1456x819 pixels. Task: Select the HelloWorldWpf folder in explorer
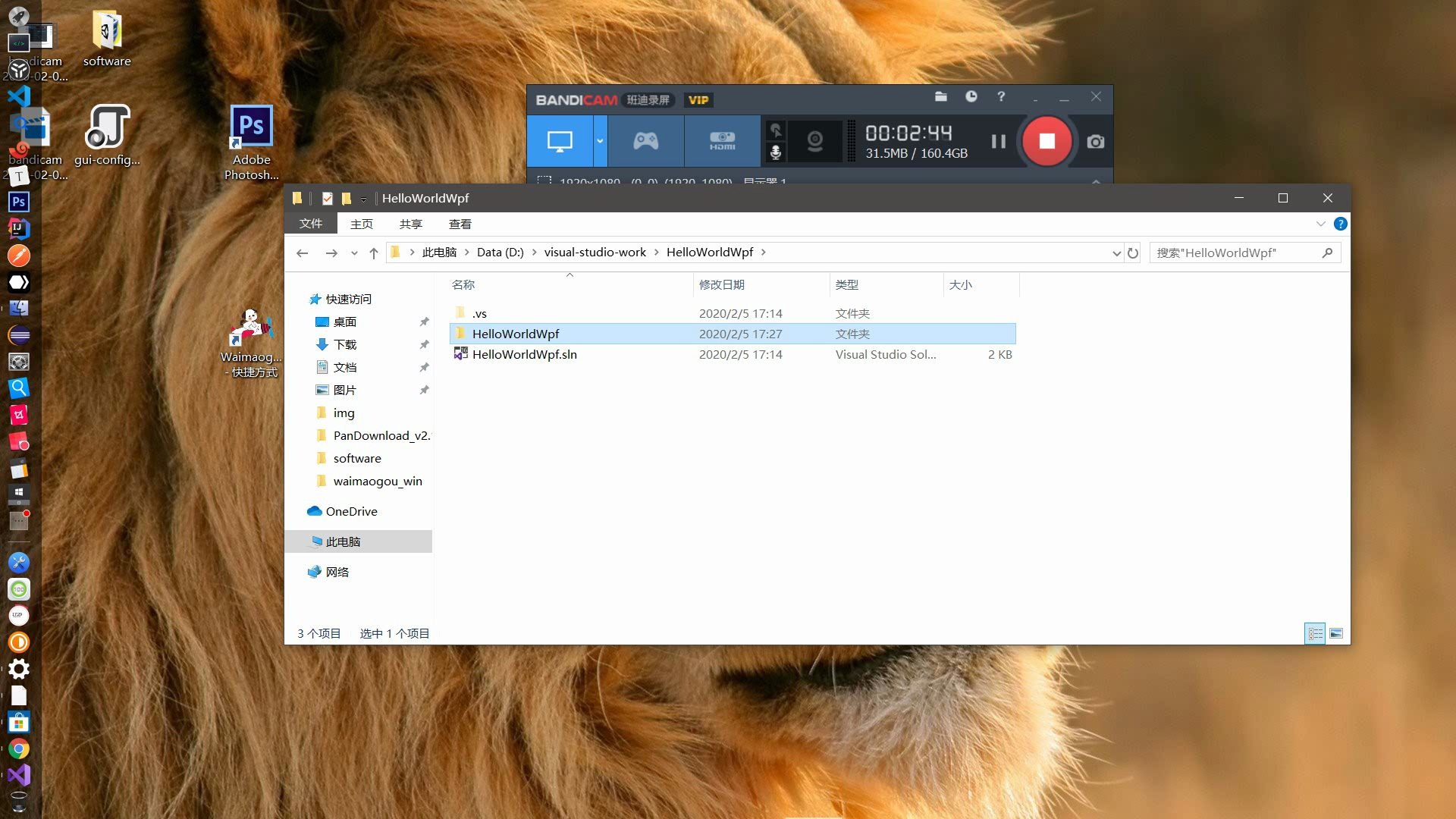(x=515, y=333)
